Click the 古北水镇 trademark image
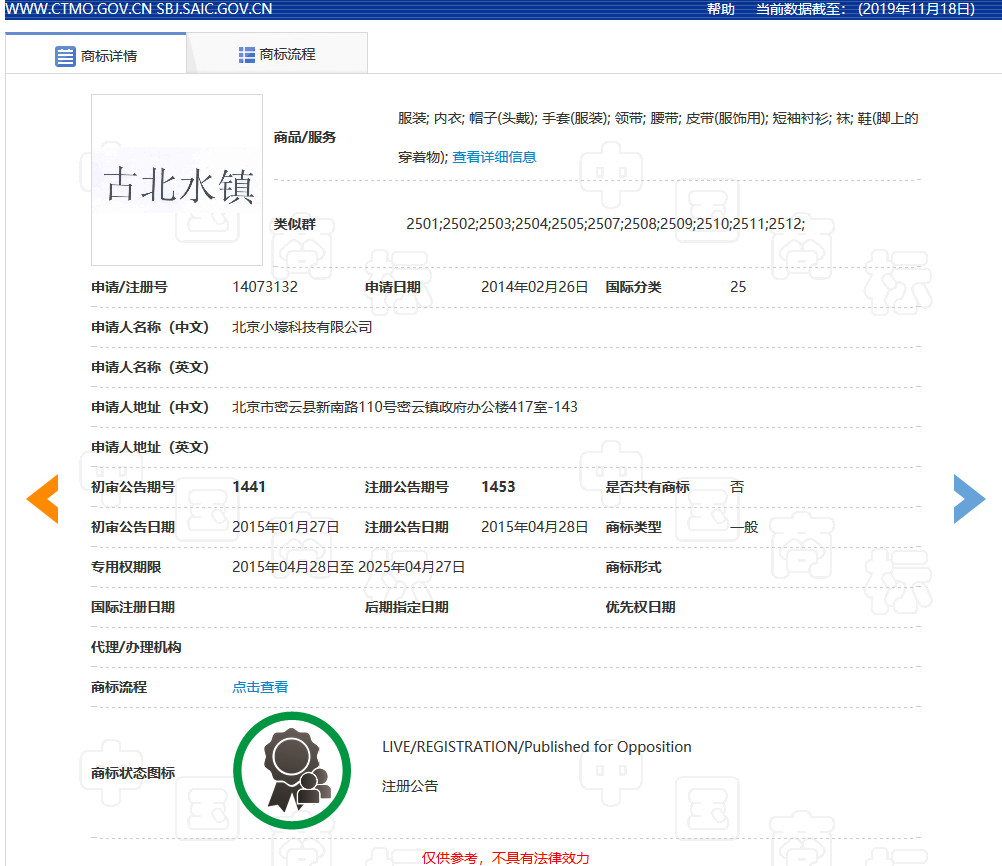The image size is (1002, 866). coord(177,180)
